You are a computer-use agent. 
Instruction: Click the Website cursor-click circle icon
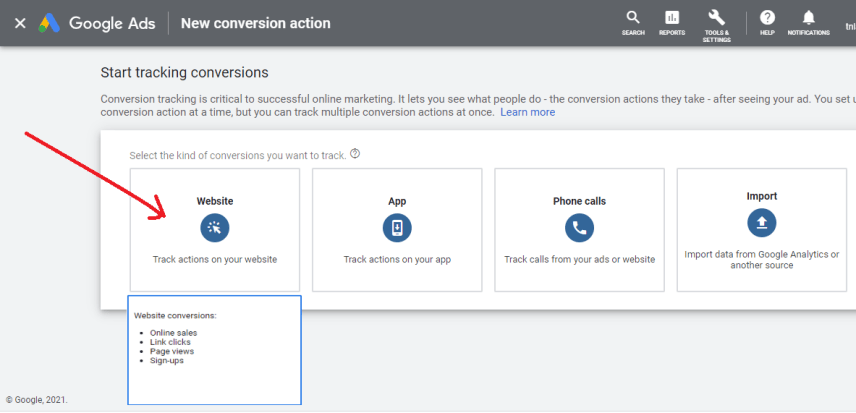pos(215,228)
